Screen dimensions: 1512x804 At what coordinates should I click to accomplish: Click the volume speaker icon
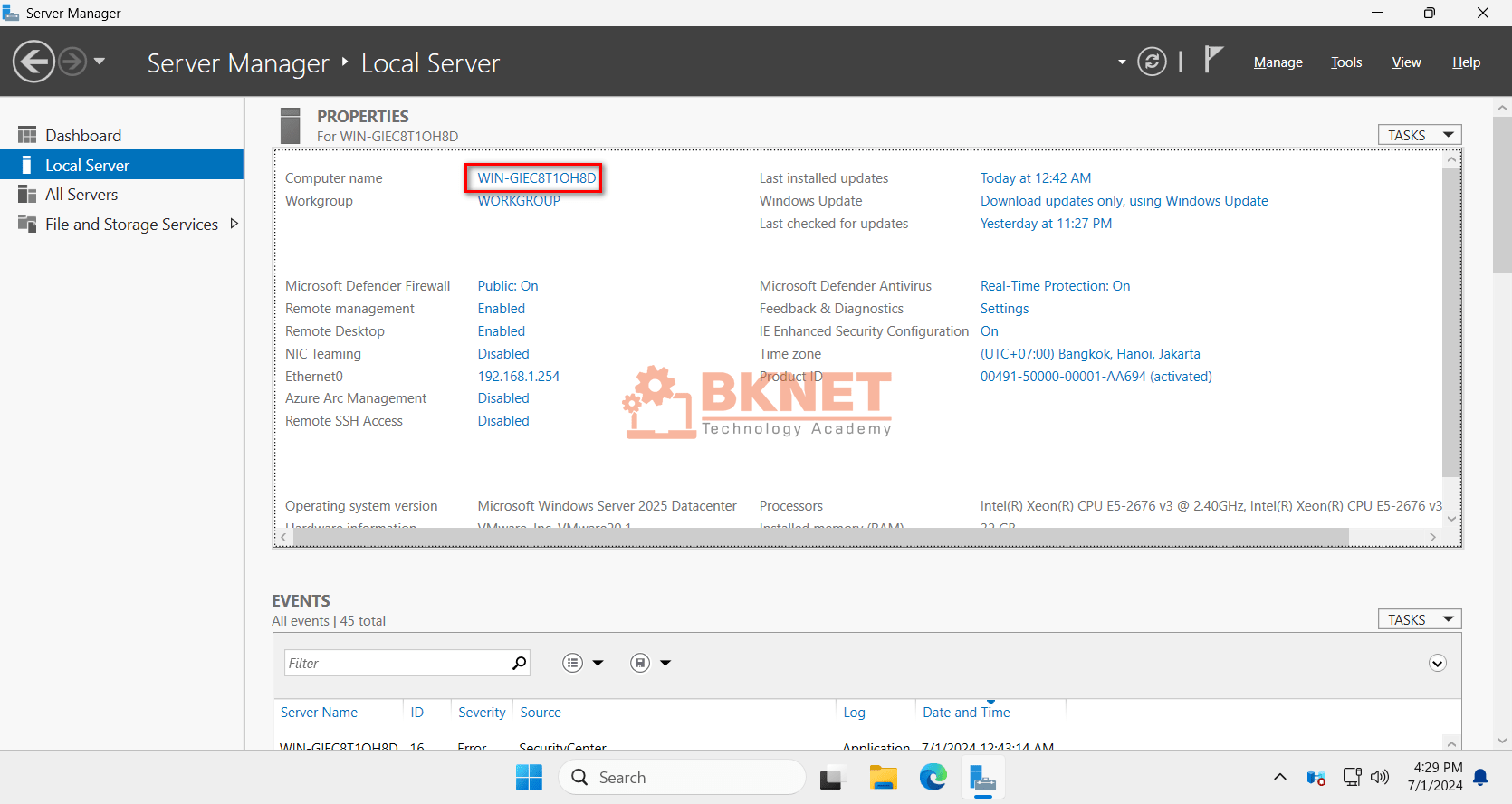1379,777
